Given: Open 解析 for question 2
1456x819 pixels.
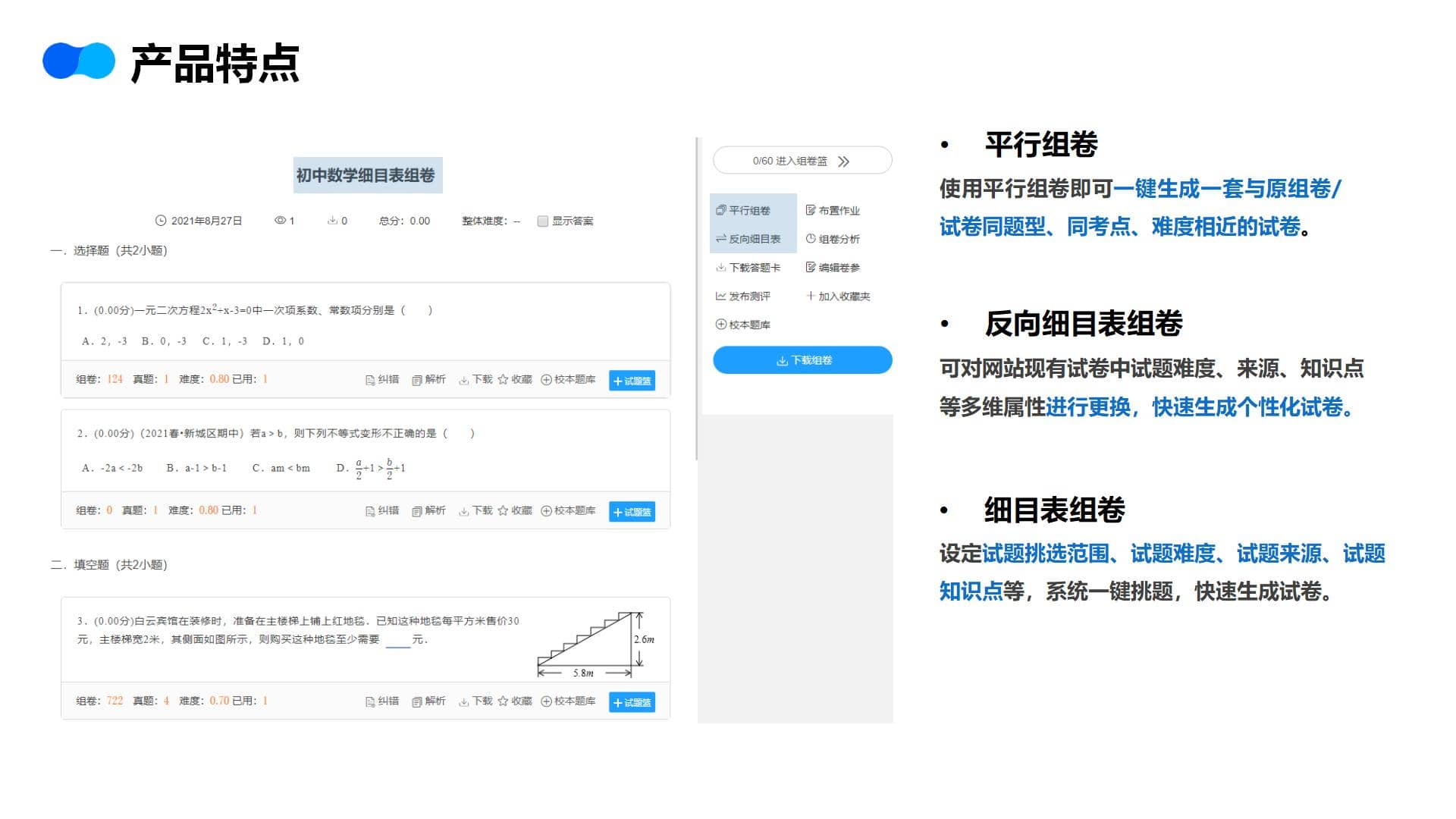Looking at the screenshot, I should tap(428, 511).
